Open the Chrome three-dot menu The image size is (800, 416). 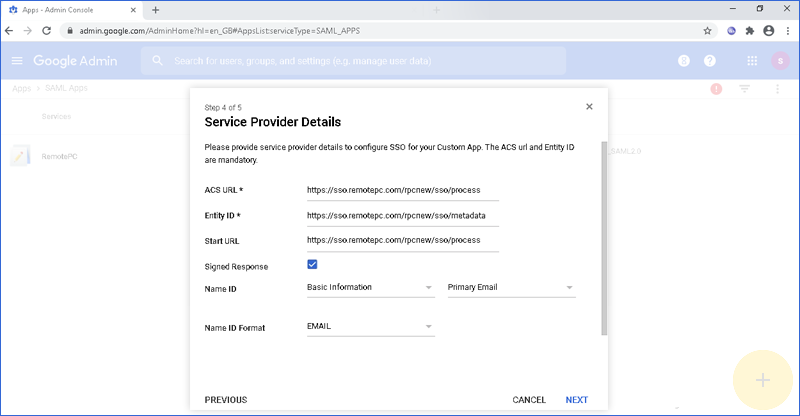point(787,31)
